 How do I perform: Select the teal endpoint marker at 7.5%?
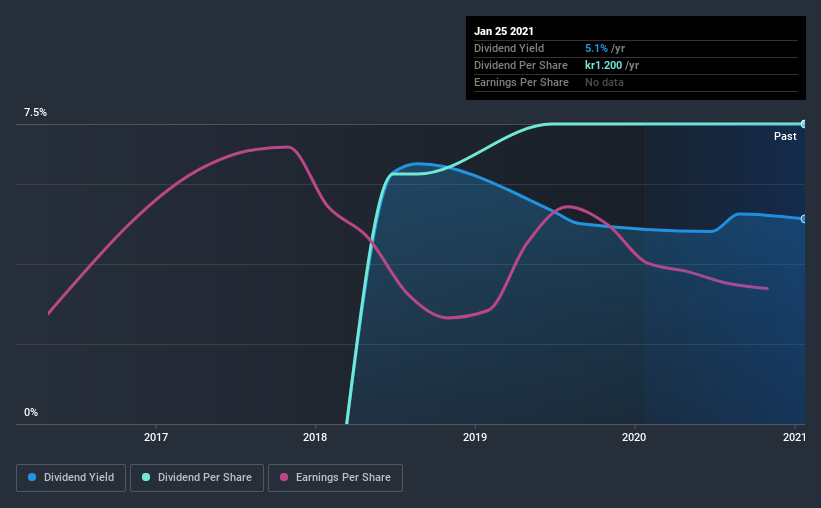pyautogui.click(x=804, y=124)
